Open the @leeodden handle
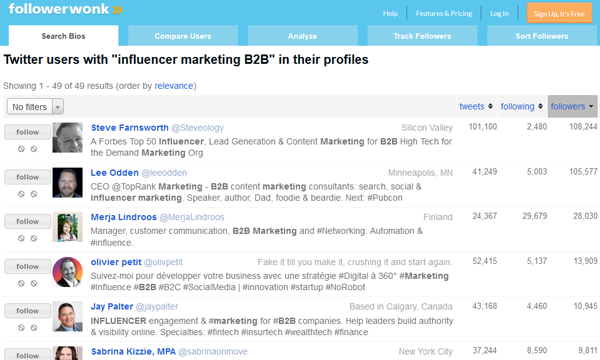600x360 pixels. point(164,173)
